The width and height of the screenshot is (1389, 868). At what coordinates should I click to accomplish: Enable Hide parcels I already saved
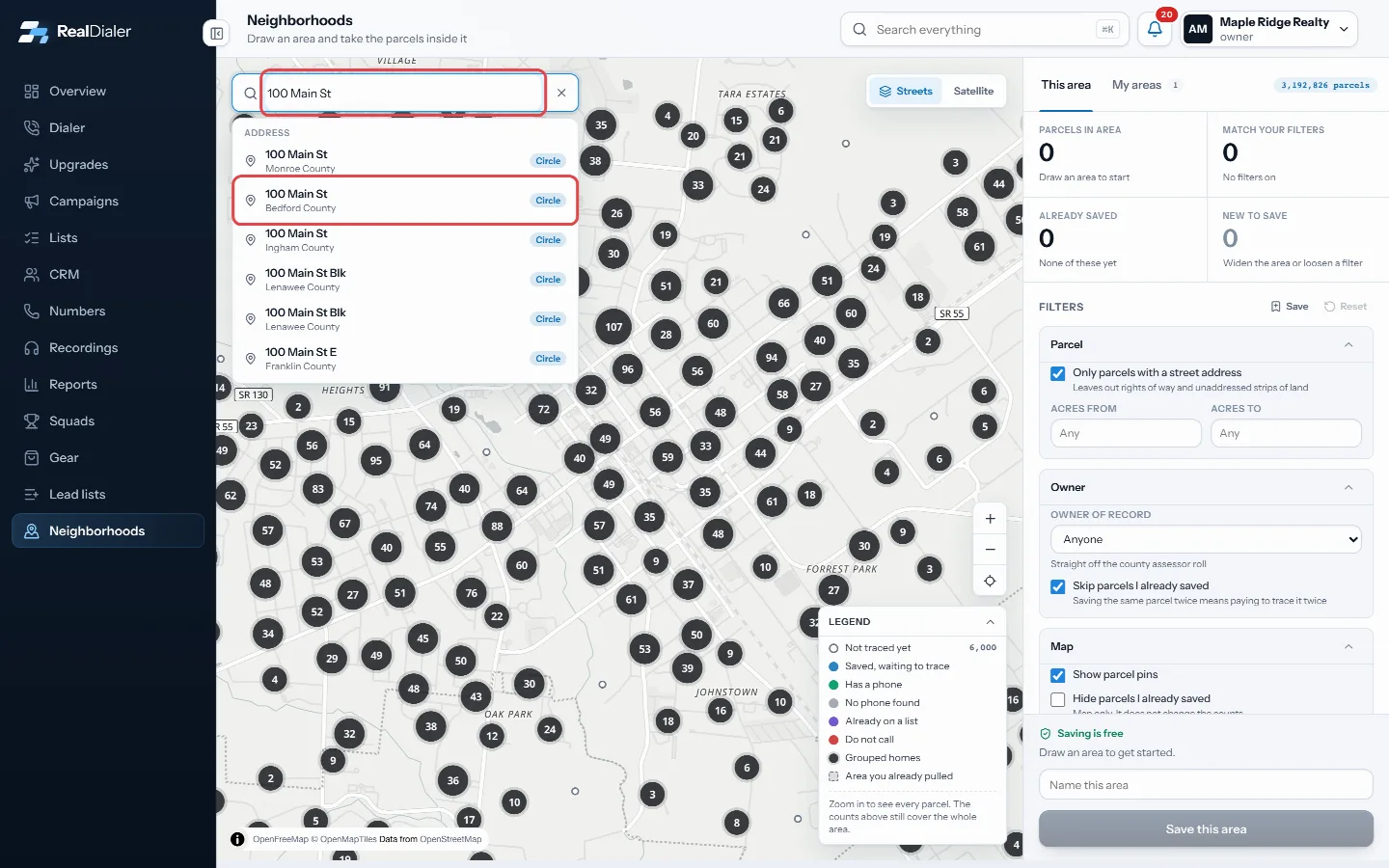pos(1058,699)
